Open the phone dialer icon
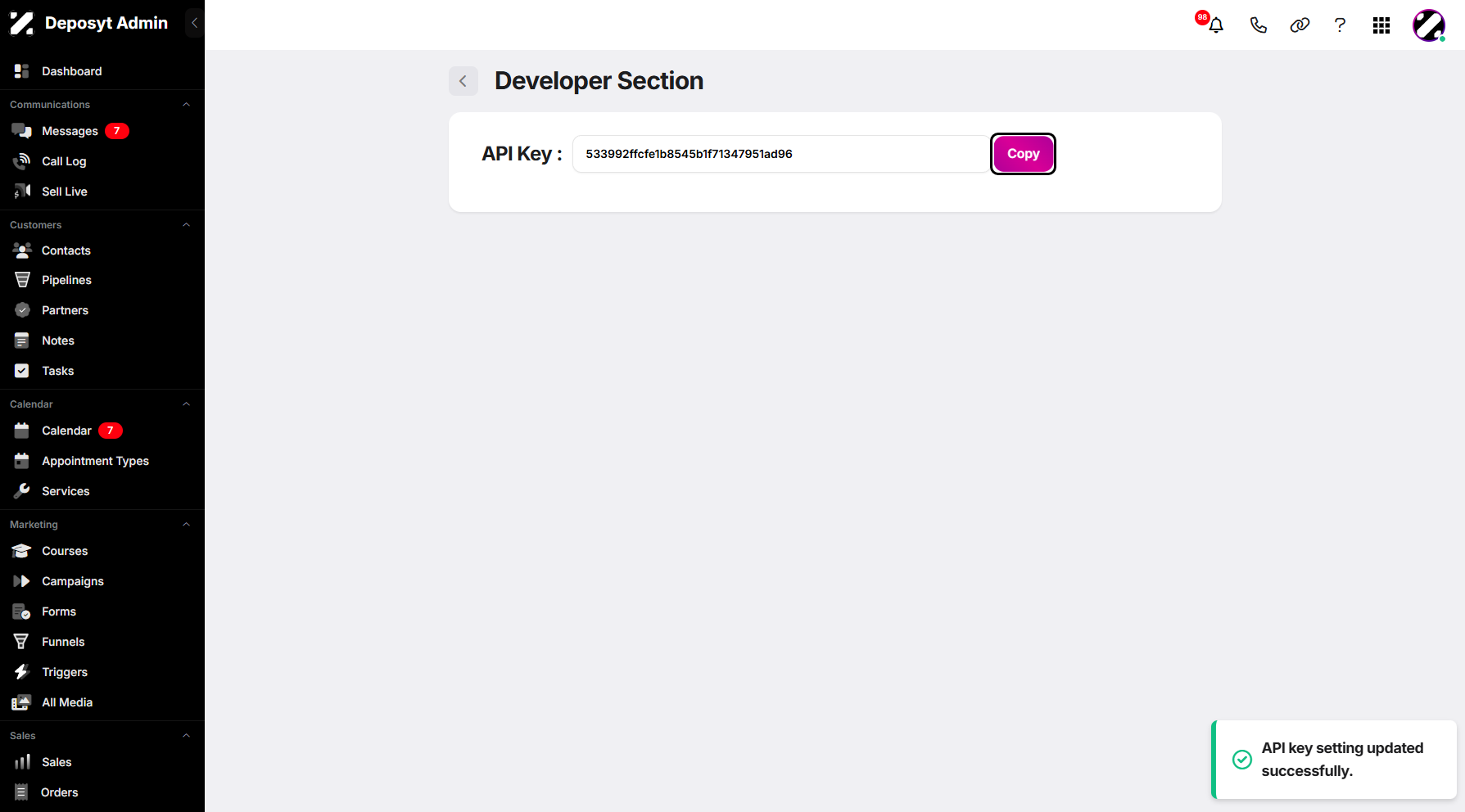The height and width of the screenshot is (812, 1465). pos(1259,25)
